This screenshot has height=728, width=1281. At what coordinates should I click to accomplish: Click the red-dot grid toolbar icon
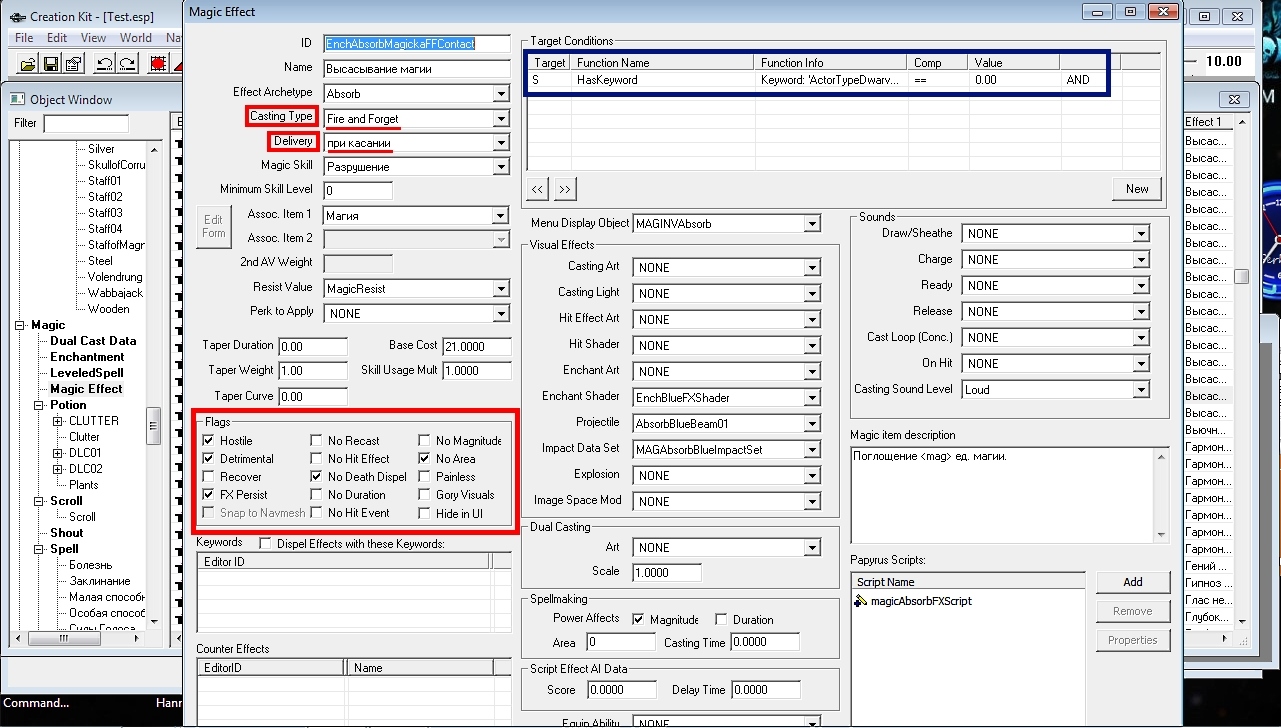point(158,64)
